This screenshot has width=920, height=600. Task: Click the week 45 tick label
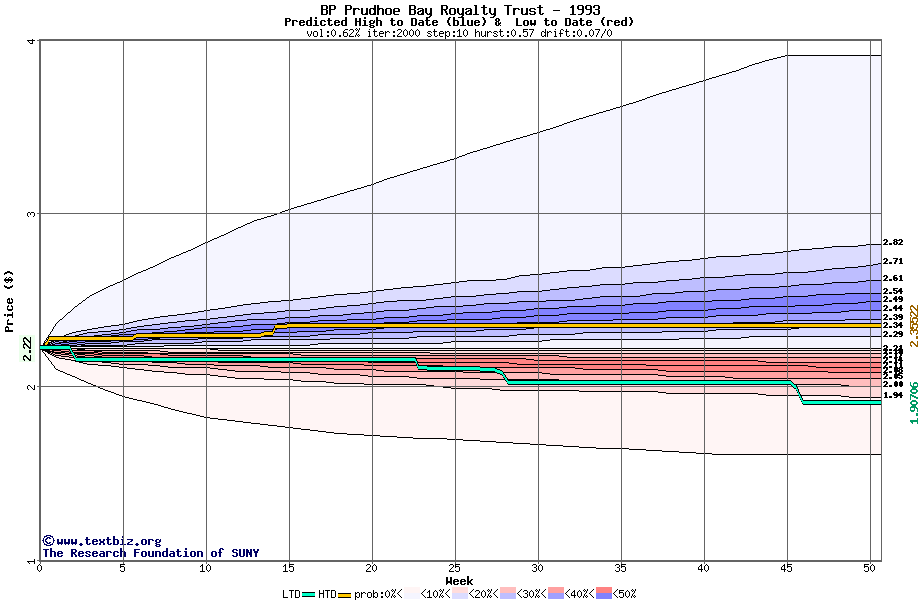[x=787, y=568]
